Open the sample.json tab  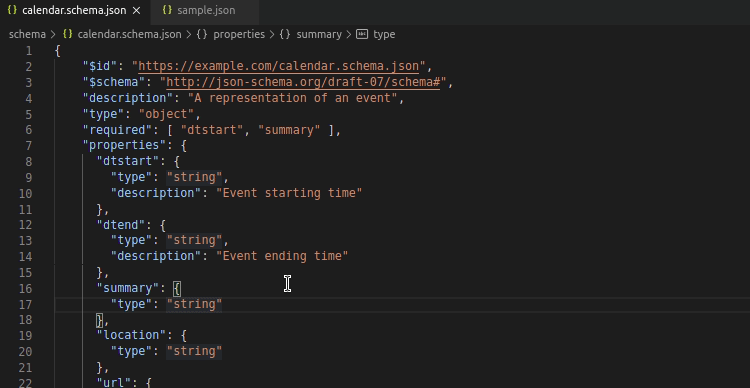point(206,11)
